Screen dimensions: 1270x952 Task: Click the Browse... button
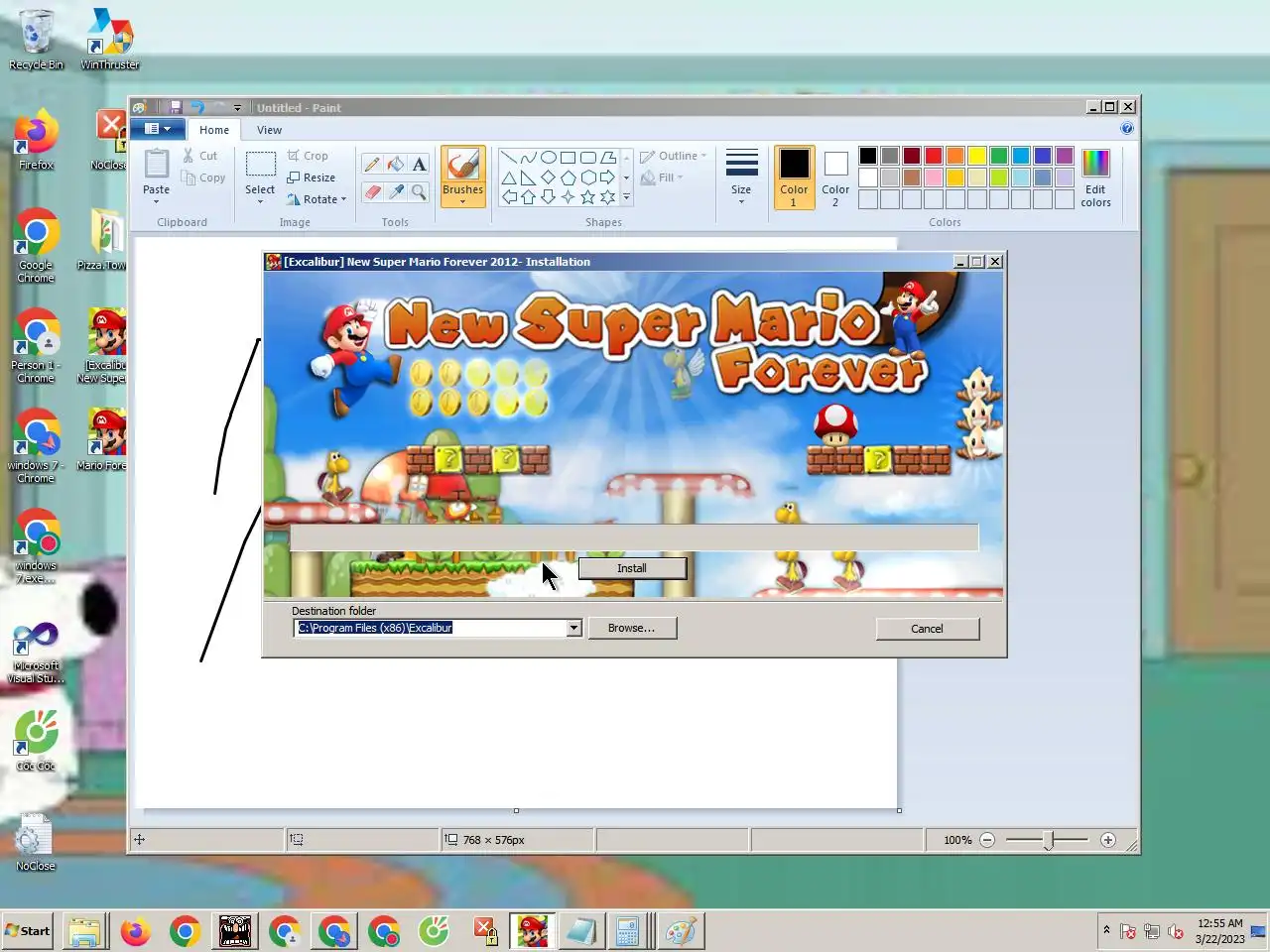coord(632,628)
